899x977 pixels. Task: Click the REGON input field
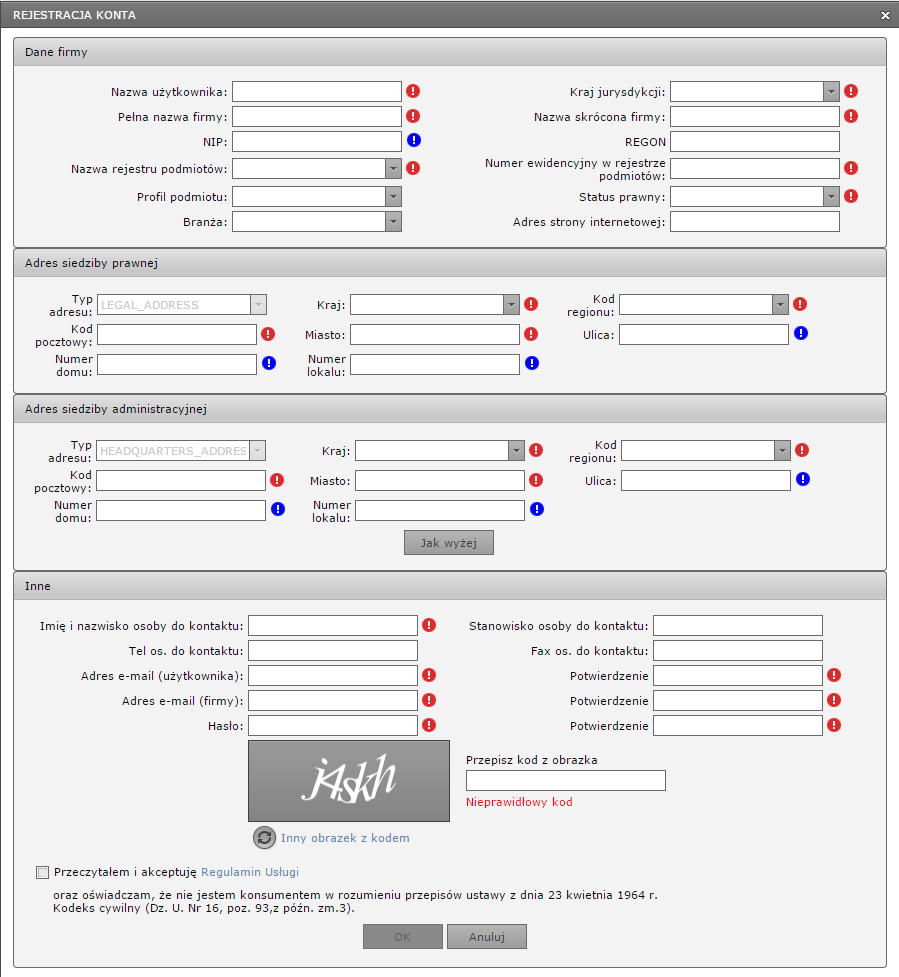click(755, 141)
